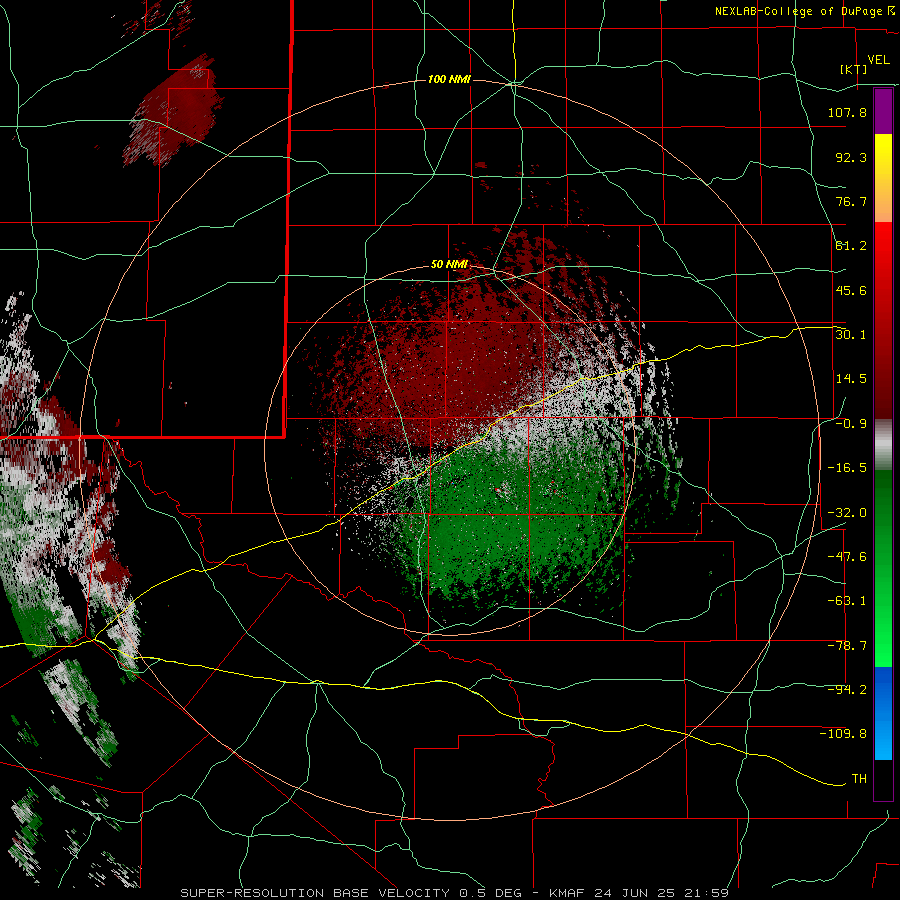Click the 61.2 velocity scale value
900x900 pixels.
[851, 246]
